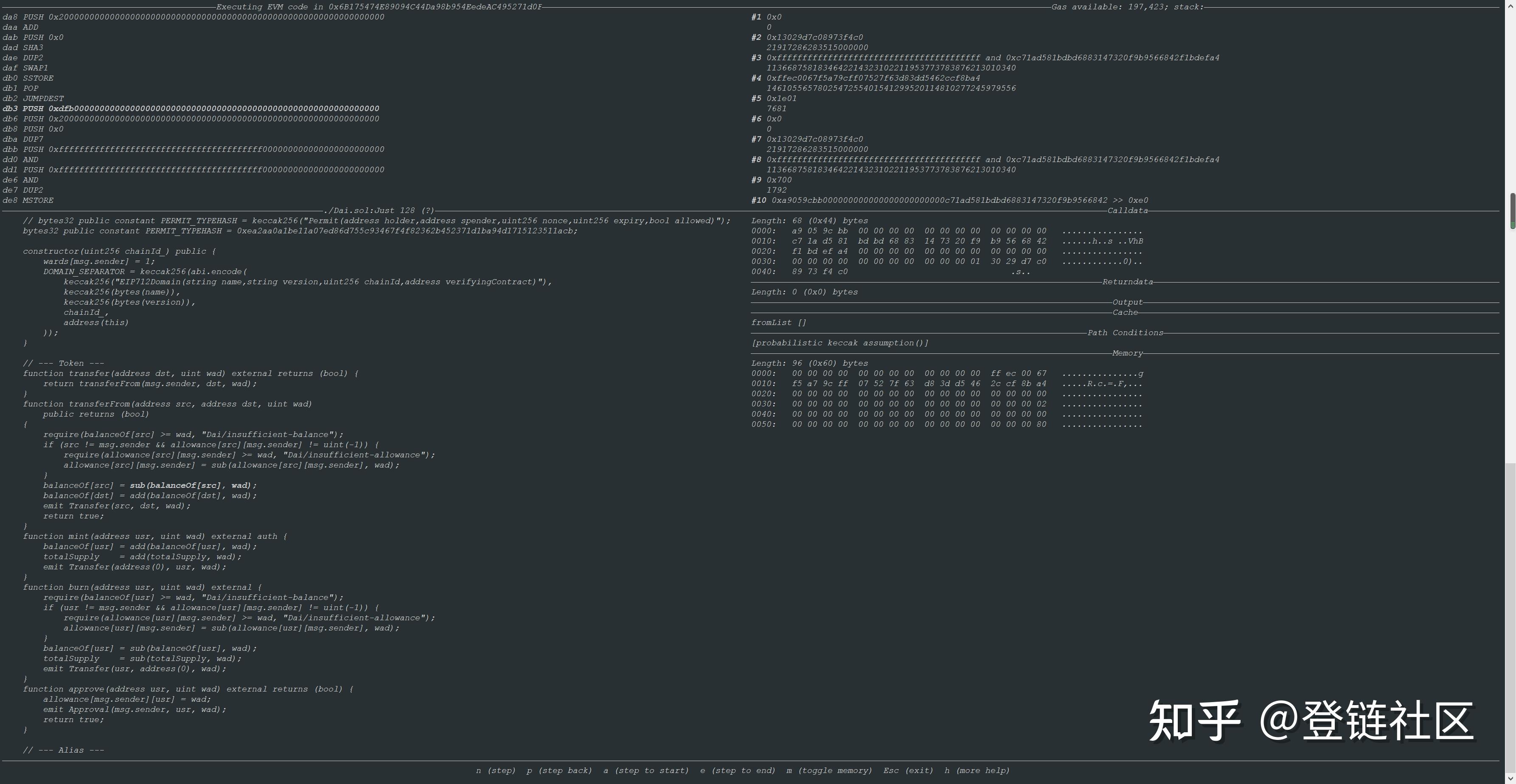
Task: Click 'wards[msg.sender] = 1;' source line
Action: pos(99,262)
